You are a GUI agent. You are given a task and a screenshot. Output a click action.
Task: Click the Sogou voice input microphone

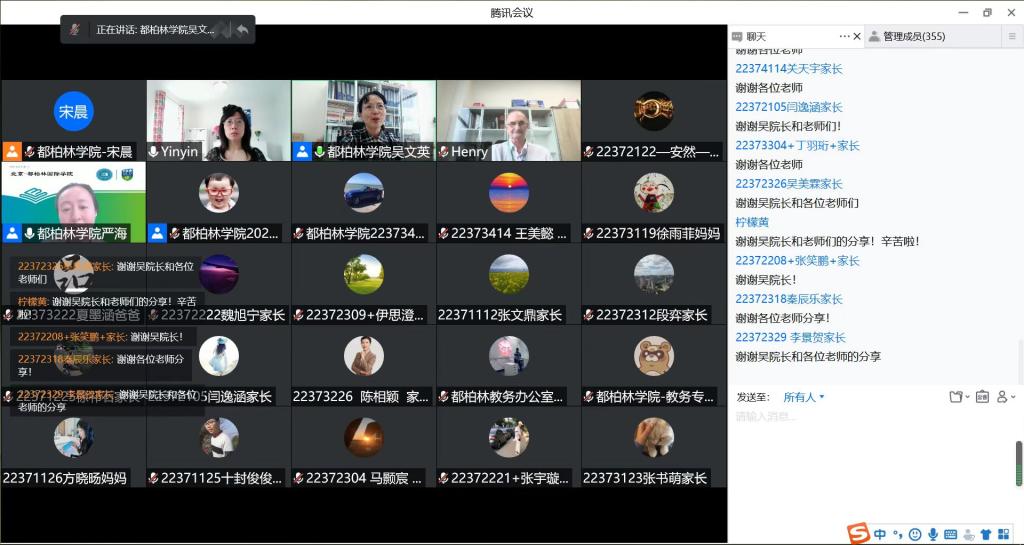933,534
